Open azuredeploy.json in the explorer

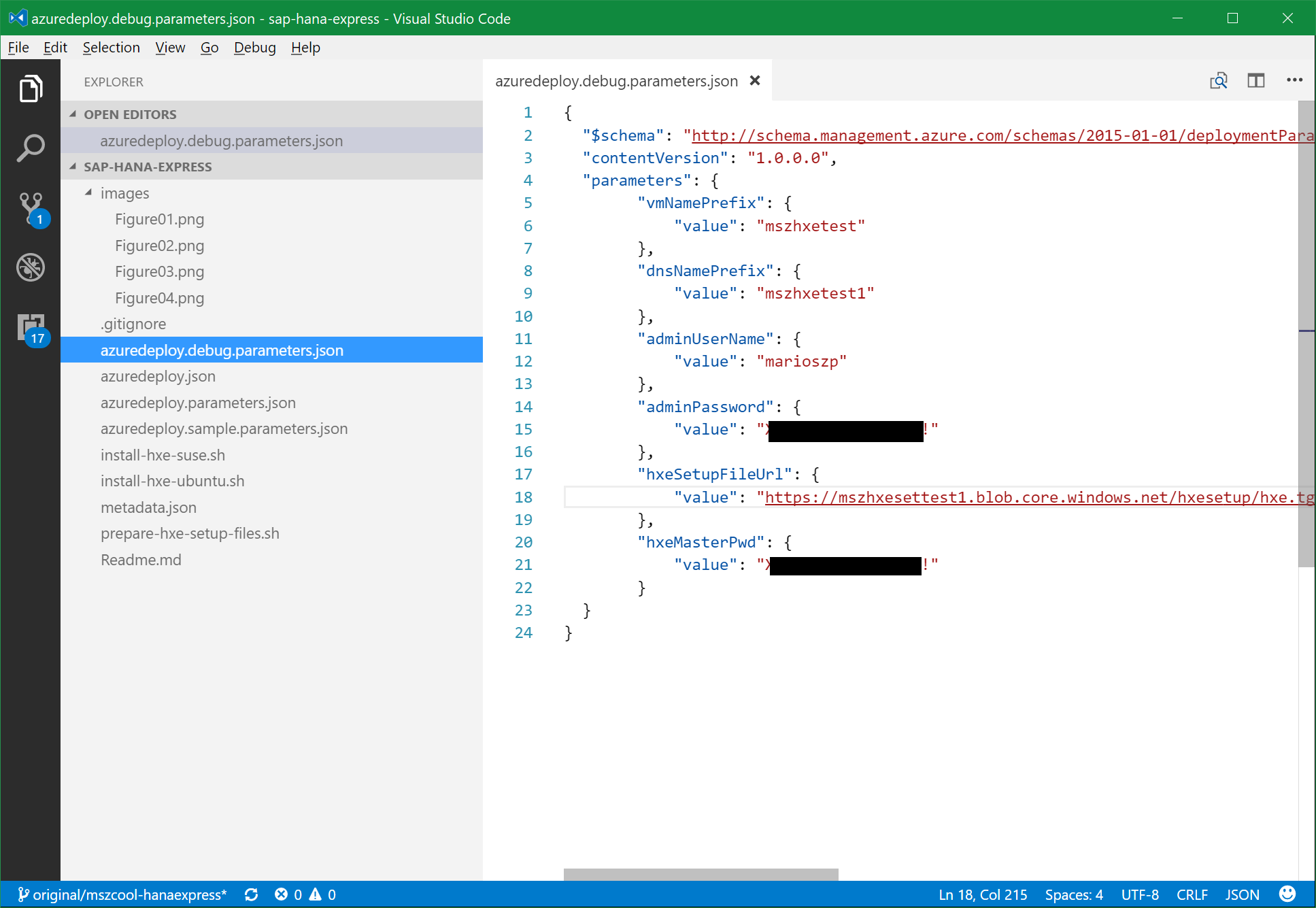tap(158, 376)
